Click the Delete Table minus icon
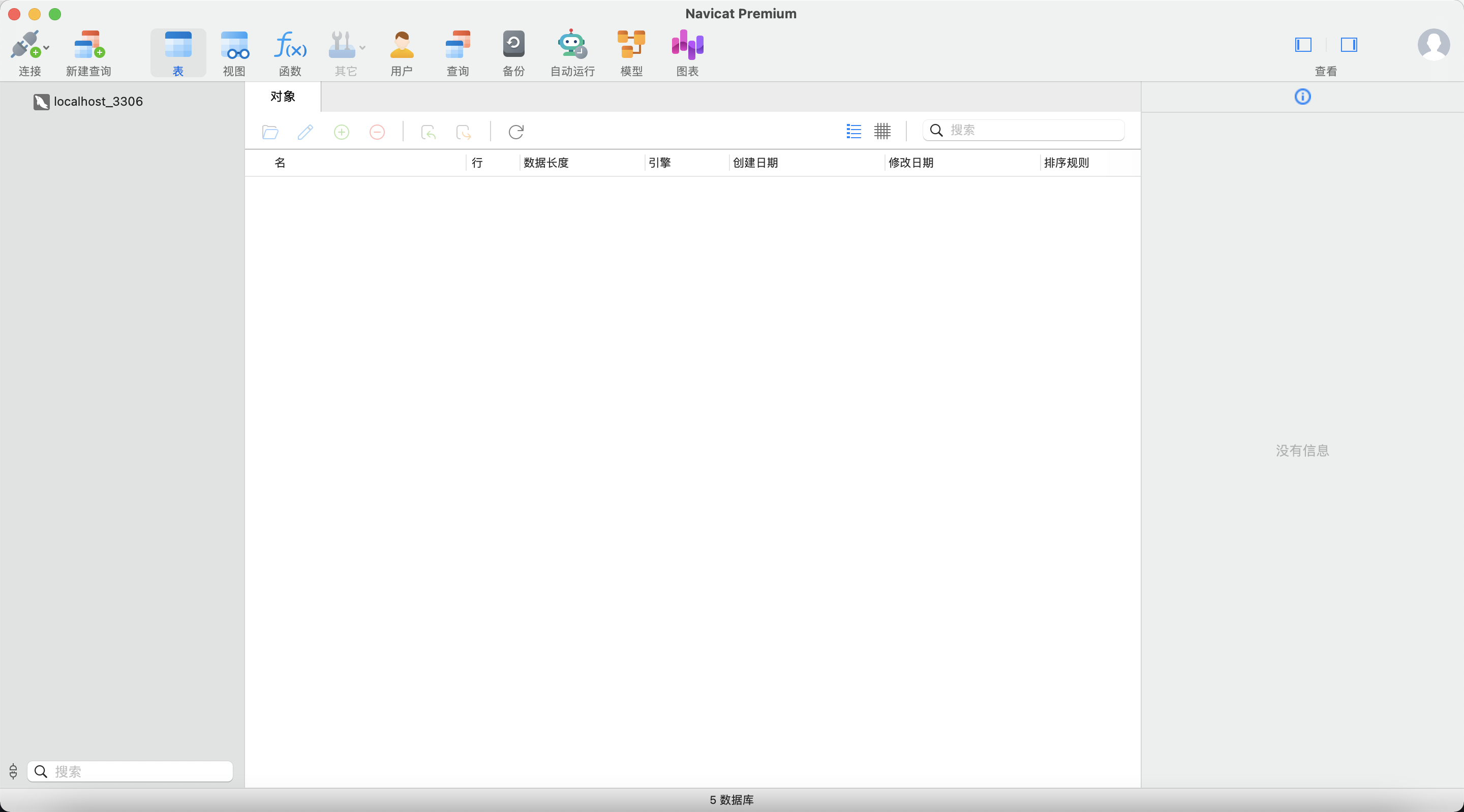Image resolution: width=1464 pixels, height=812 pixels. (377, 132)
